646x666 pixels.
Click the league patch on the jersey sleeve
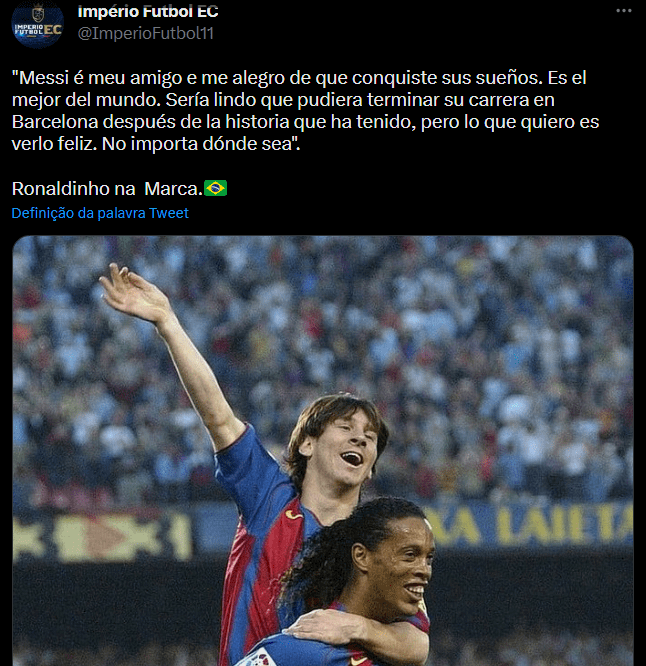[x=259, y=658]
